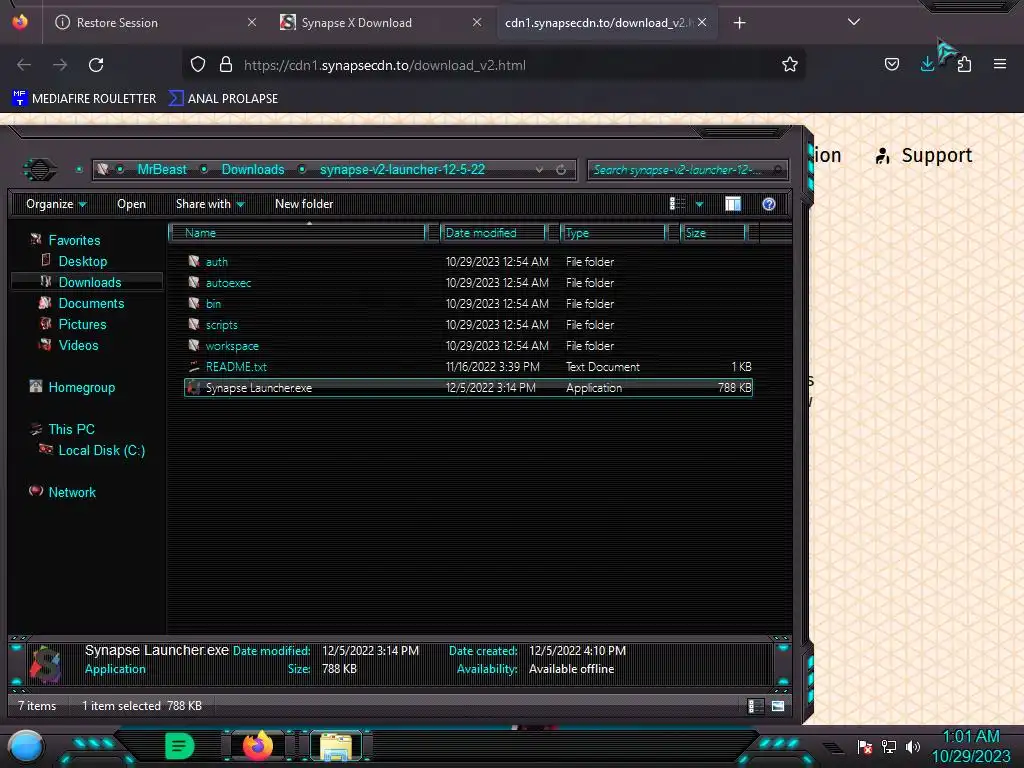Click Downloads in the Explorer breadcrumb
The height and width of the screenshot is (768, 1024).
[x=253, y=170]
